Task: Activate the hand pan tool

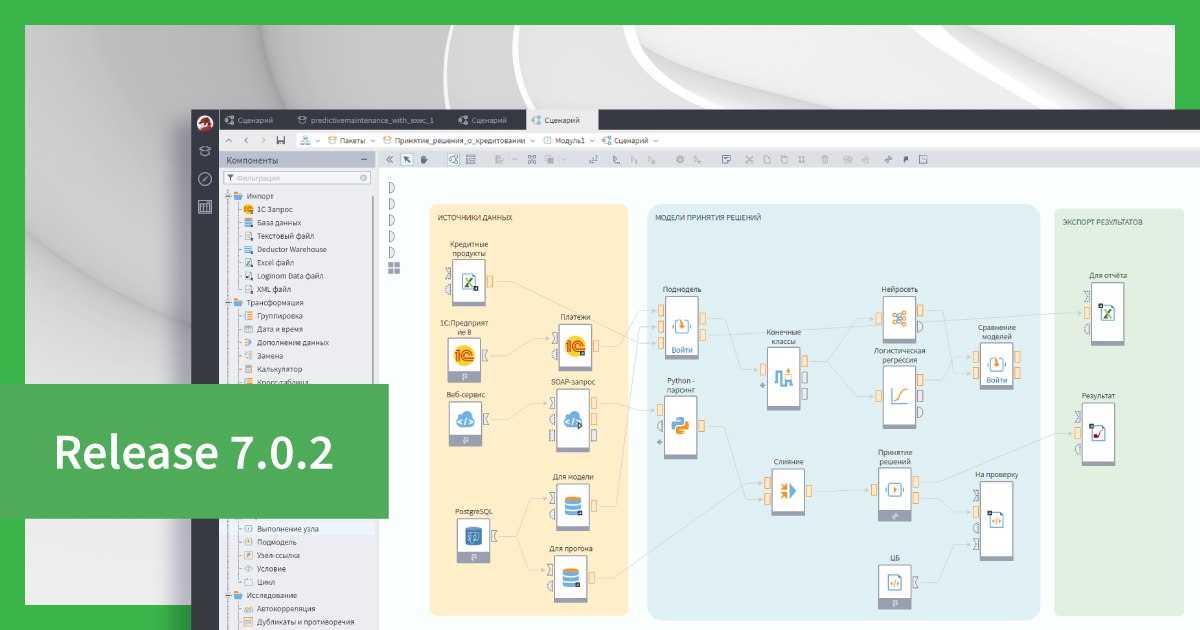Action: 424,159
